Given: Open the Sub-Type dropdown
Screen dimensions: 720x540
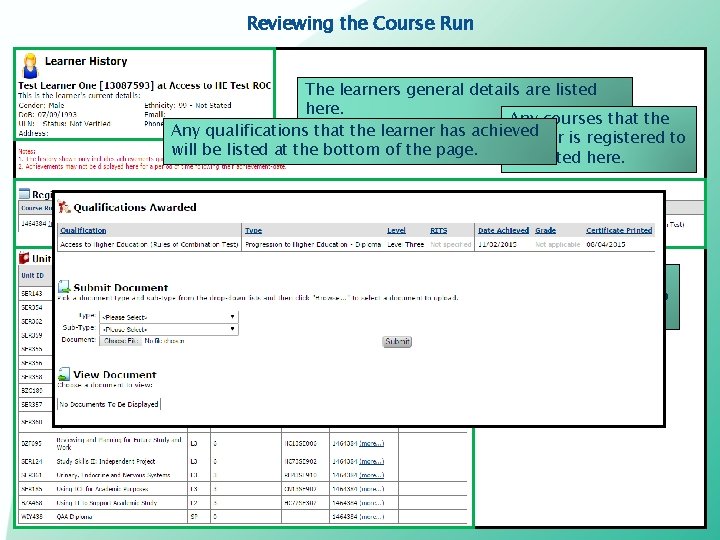Looking at the screenshot, I should click(x=169, y=329).
